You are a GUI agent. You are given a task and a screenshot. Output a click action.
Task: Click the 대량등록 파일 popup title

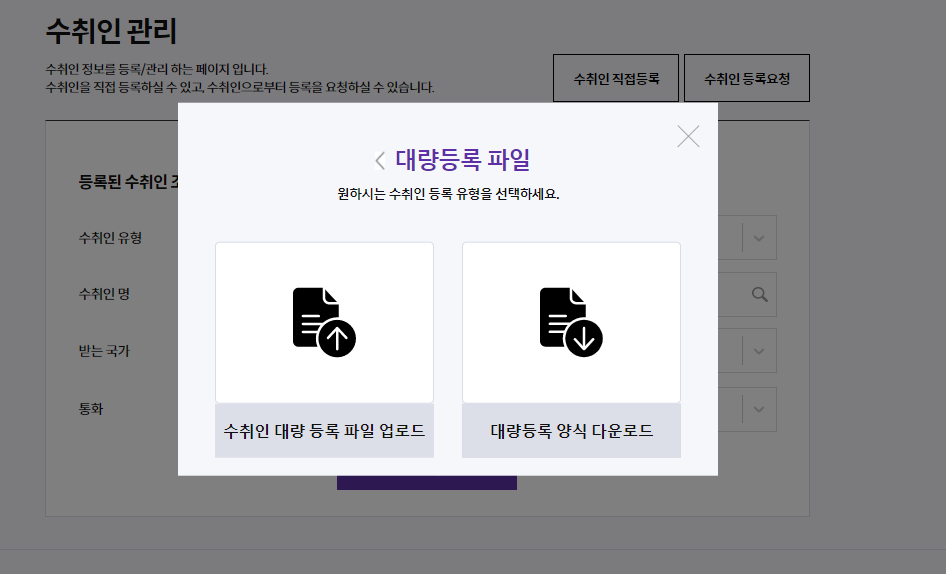click(463, 160)
